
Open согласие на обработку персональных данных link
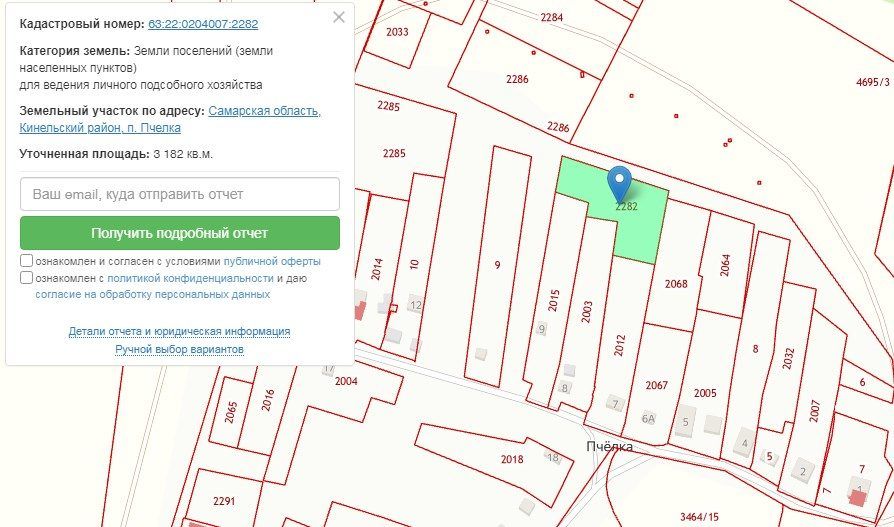click(x=152, y=295)
